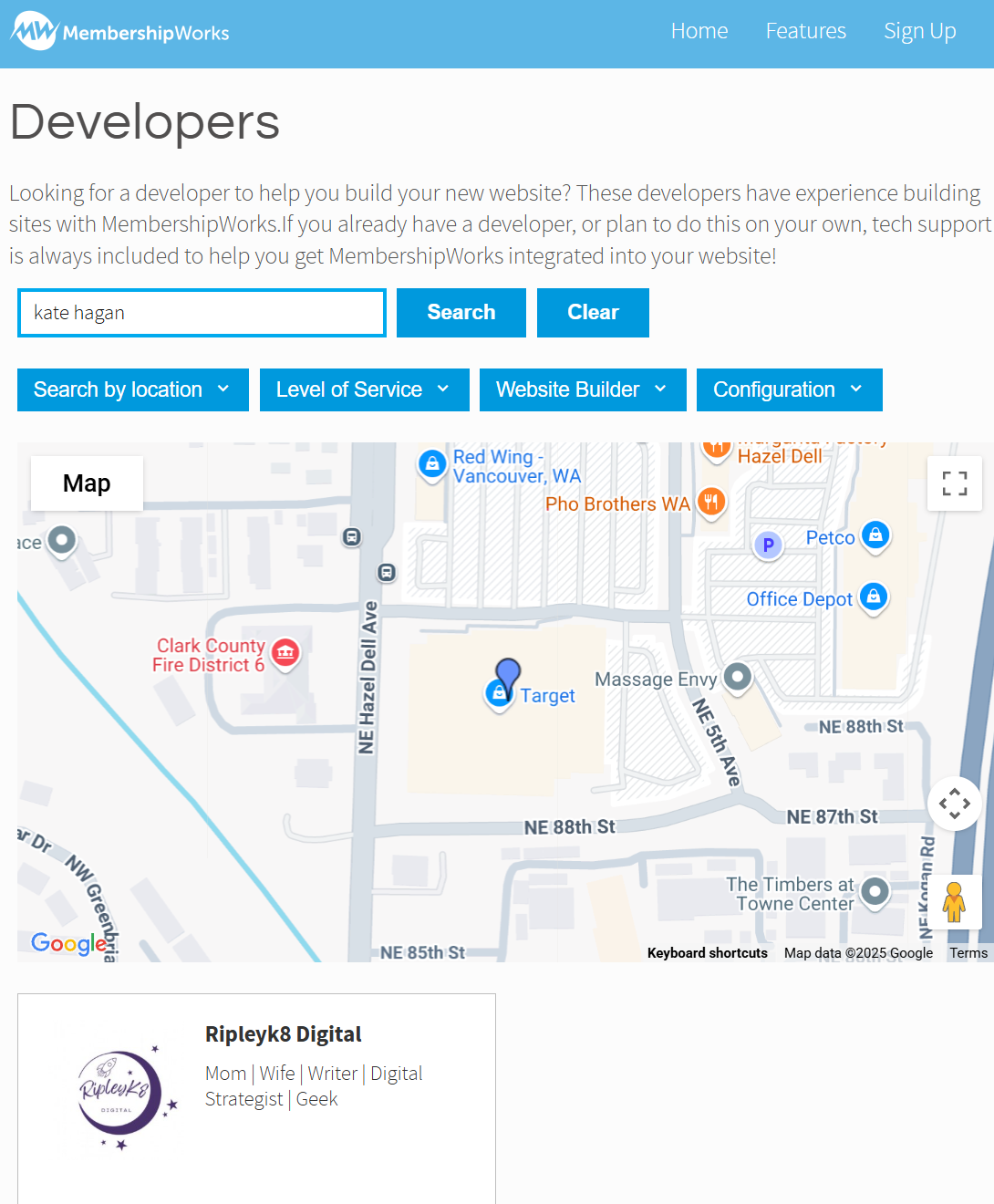
Task: Open the map Terms link
Action: click(x=968, y=953)
